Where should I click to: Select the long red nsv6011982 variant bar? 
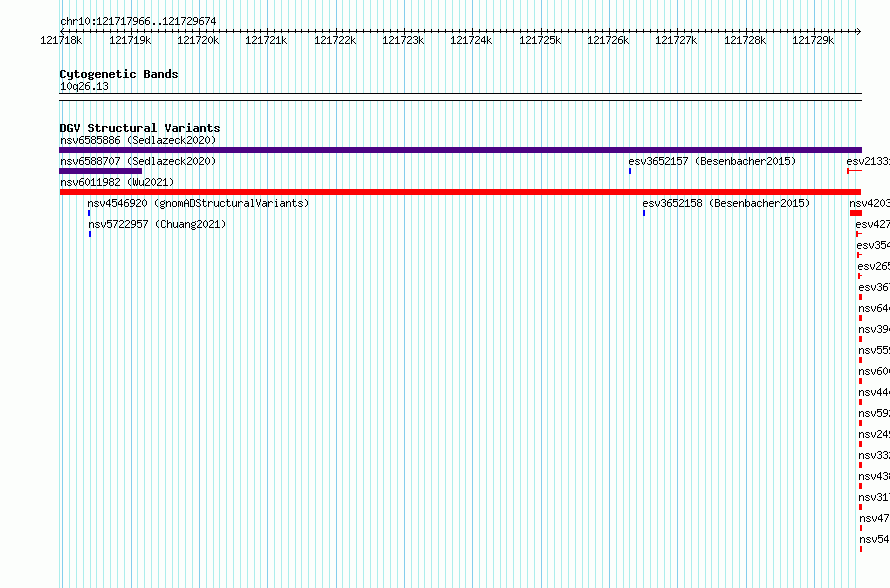pyautogui.click(x=460, y=192)
